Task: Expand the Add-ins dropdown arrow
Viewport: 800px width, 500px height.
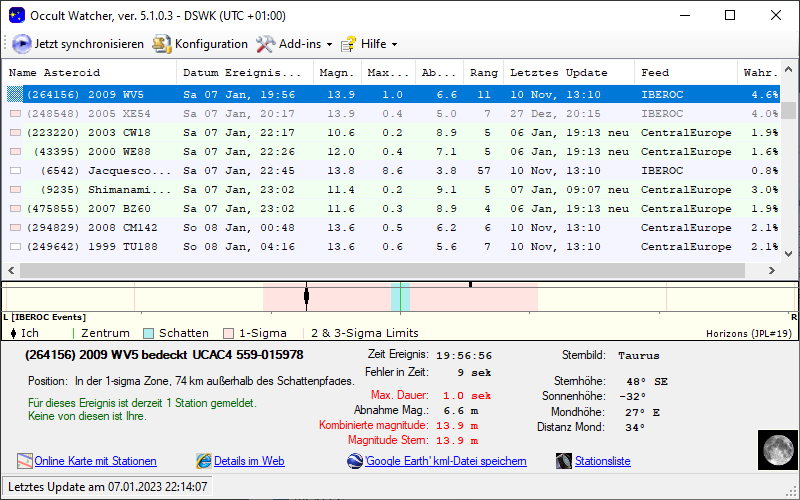Action: tap(329, 45)
